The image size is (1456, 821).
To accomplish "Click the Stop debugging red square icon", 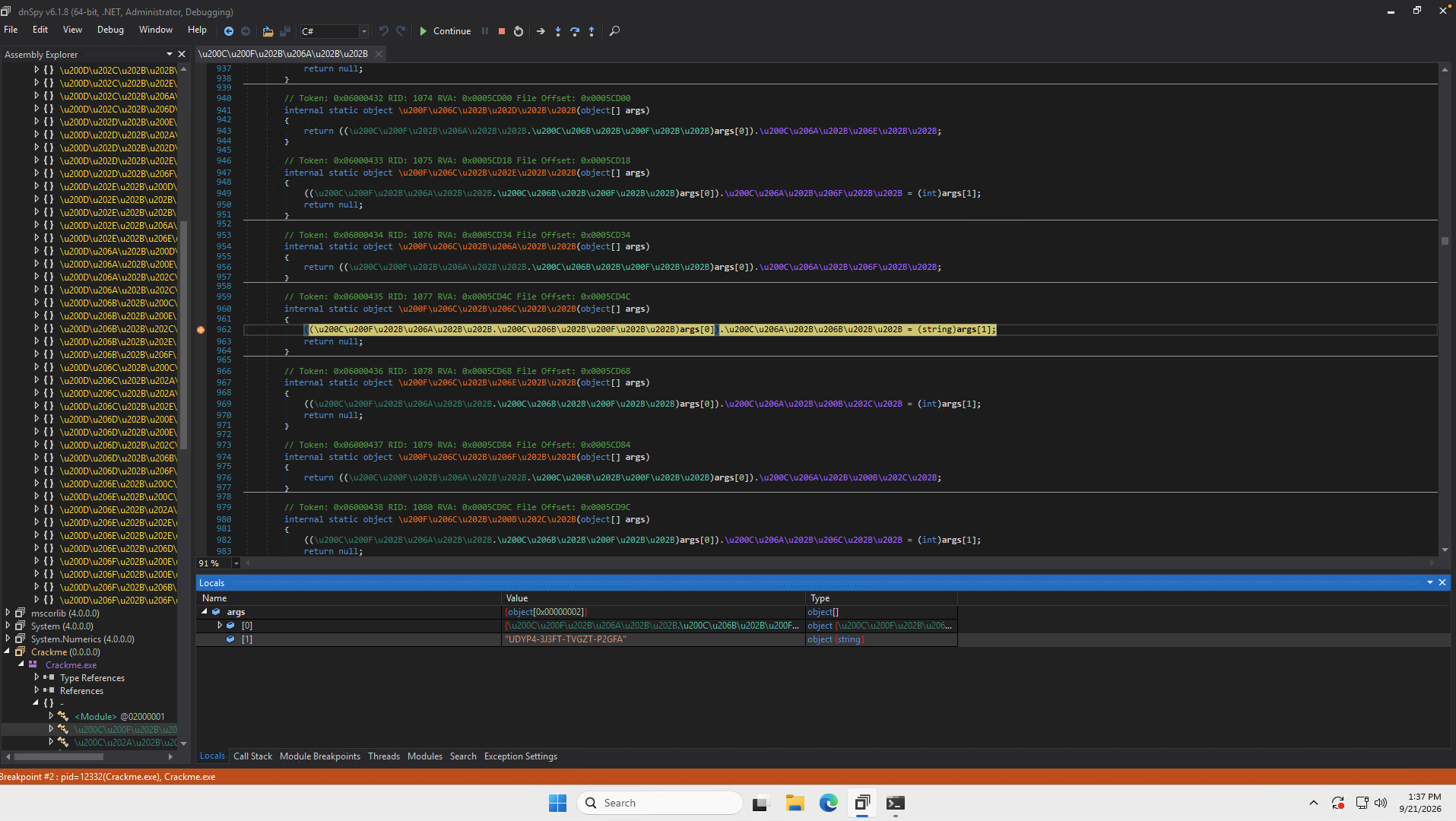I will pos(502,31).
